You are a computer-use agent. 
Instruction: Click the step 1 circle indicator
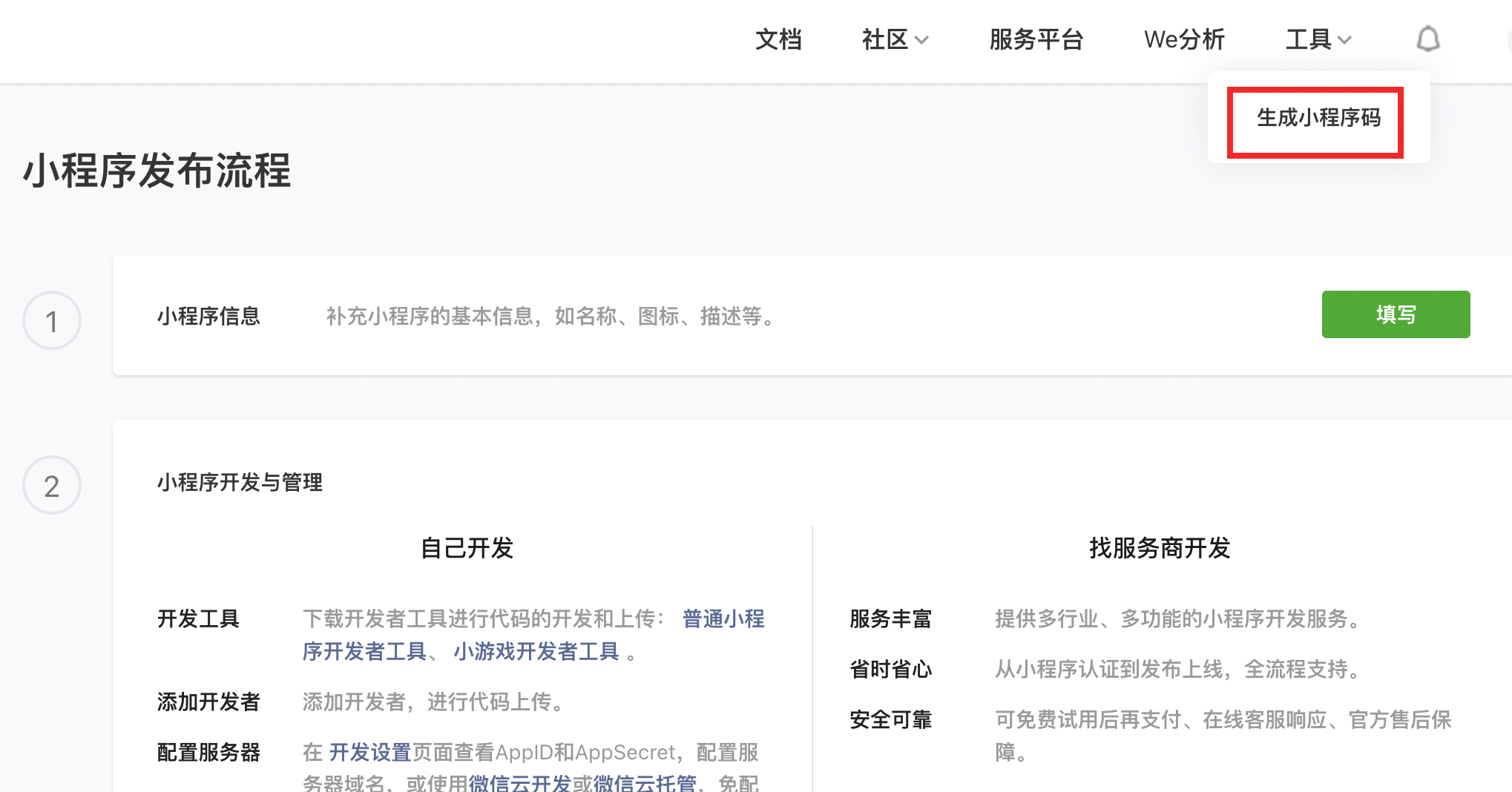[x=51, y=320]
